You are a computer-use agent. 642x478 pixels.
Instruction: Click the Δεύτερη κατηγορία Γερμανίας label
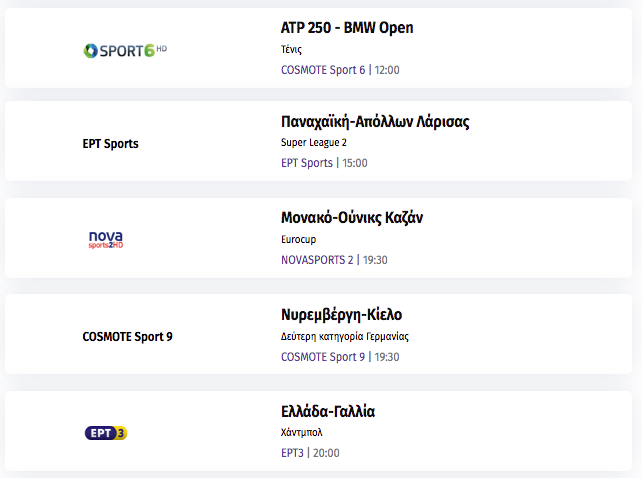tap(345, 336)
